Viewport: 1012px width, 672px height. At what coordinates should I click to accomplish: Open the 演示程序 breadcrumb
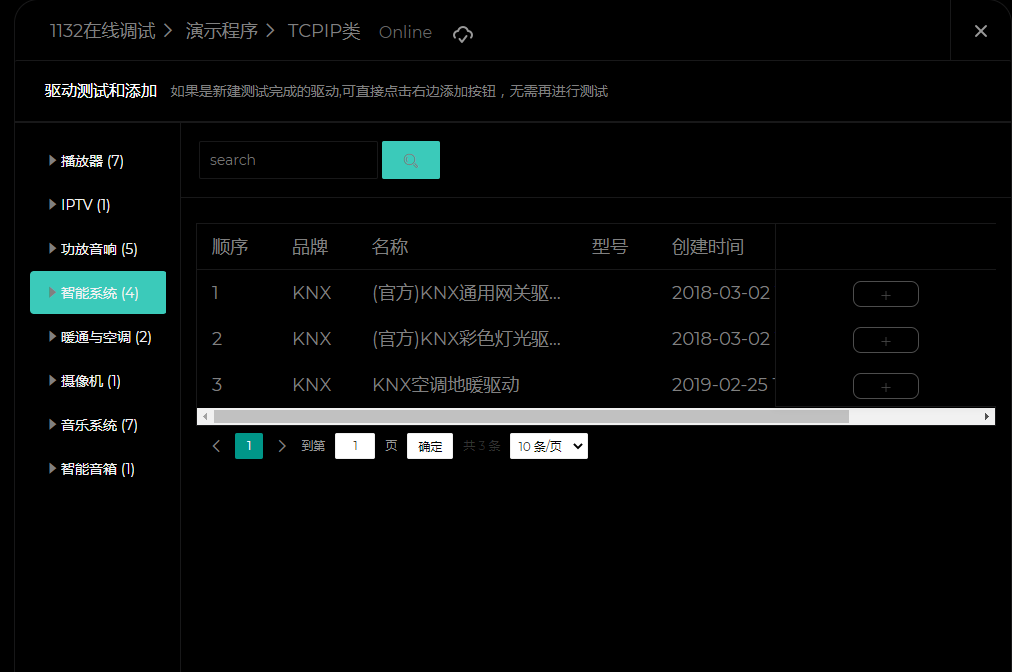221,31
